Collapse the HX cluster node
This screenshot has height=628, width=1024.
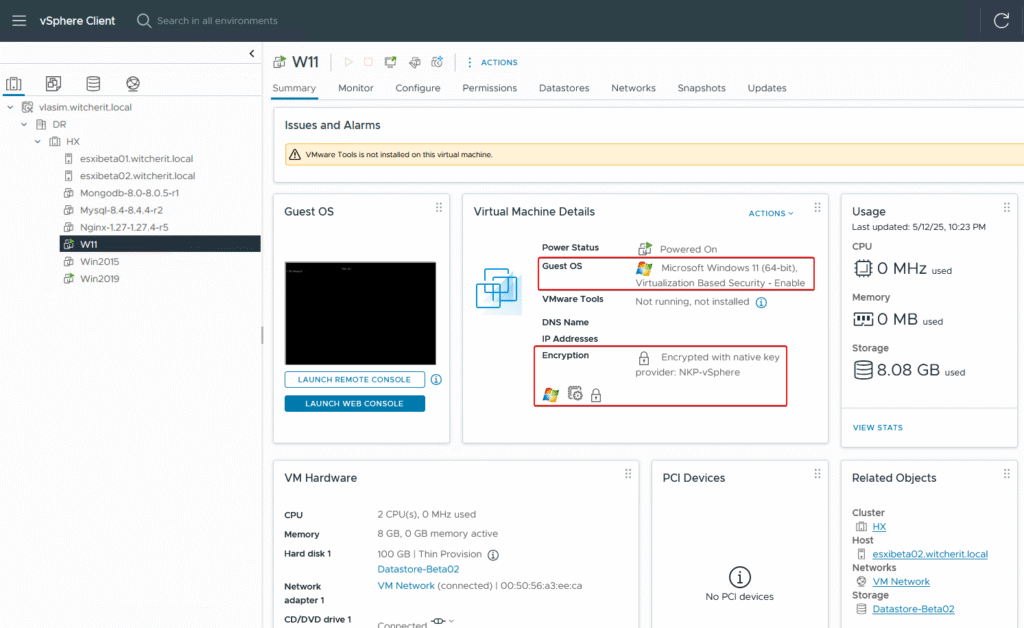pos(38,141)
